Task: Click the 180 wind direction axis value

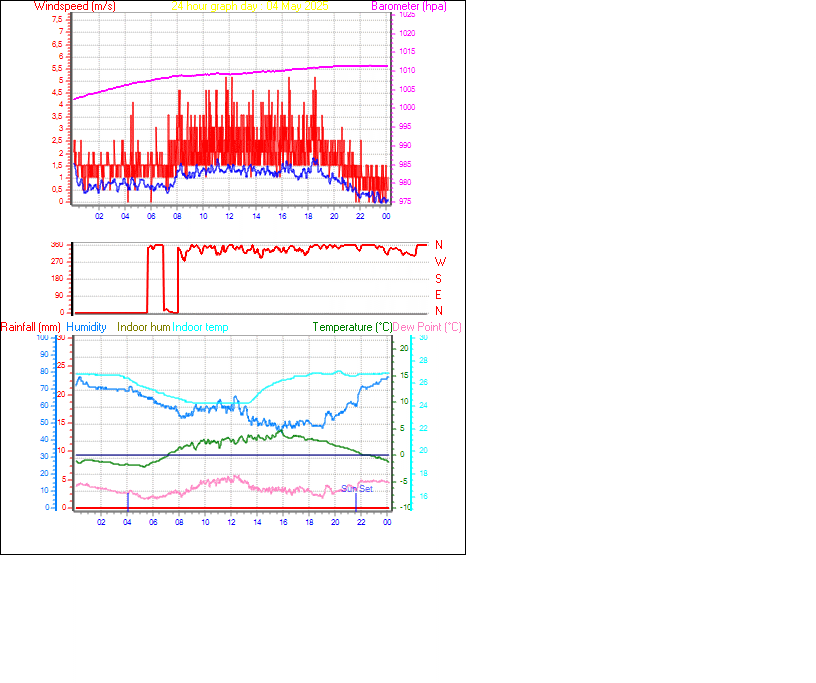Action: tap(57, 278)
